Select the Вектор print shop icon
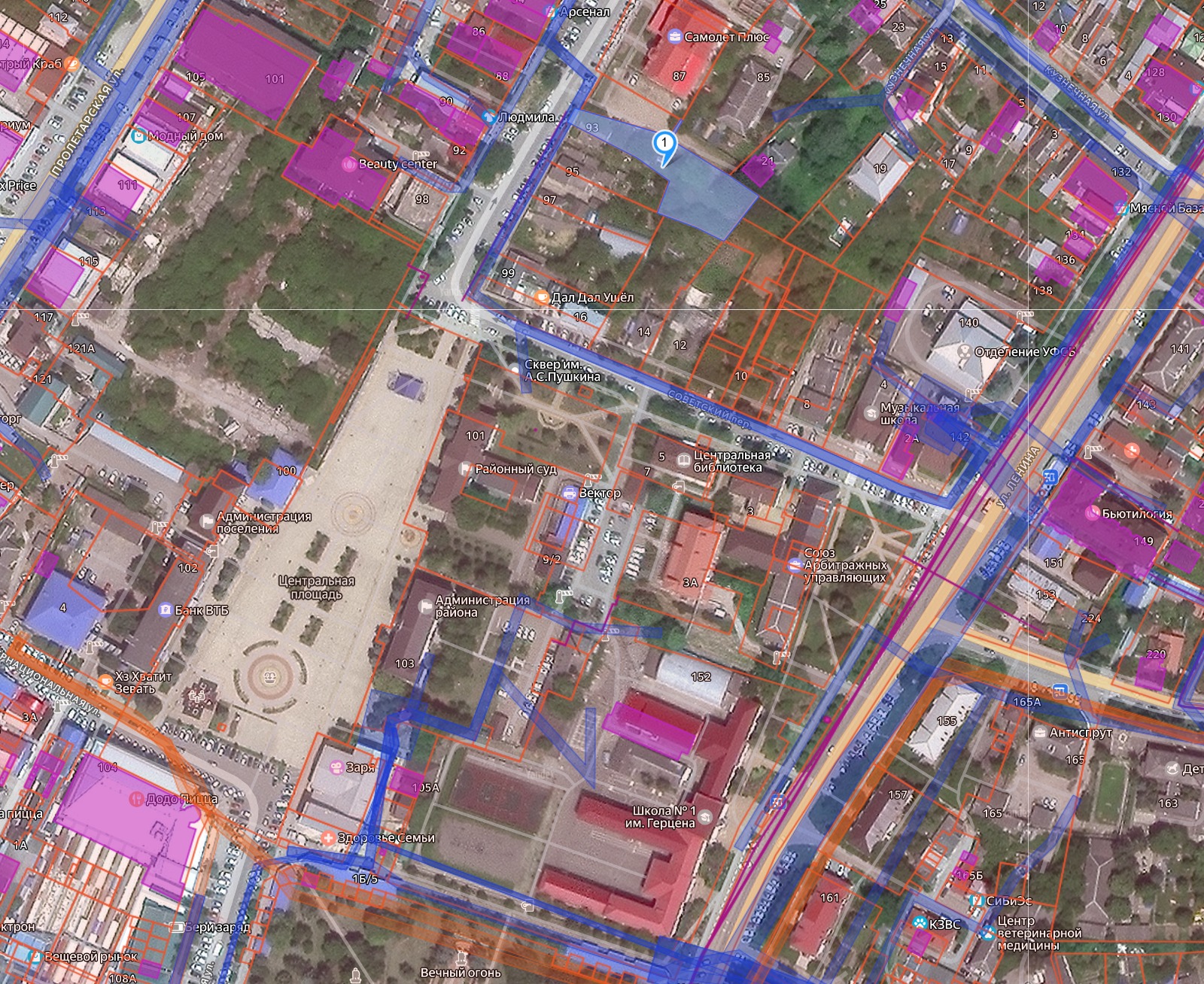The image size is (1204, 984). (570, 493)
